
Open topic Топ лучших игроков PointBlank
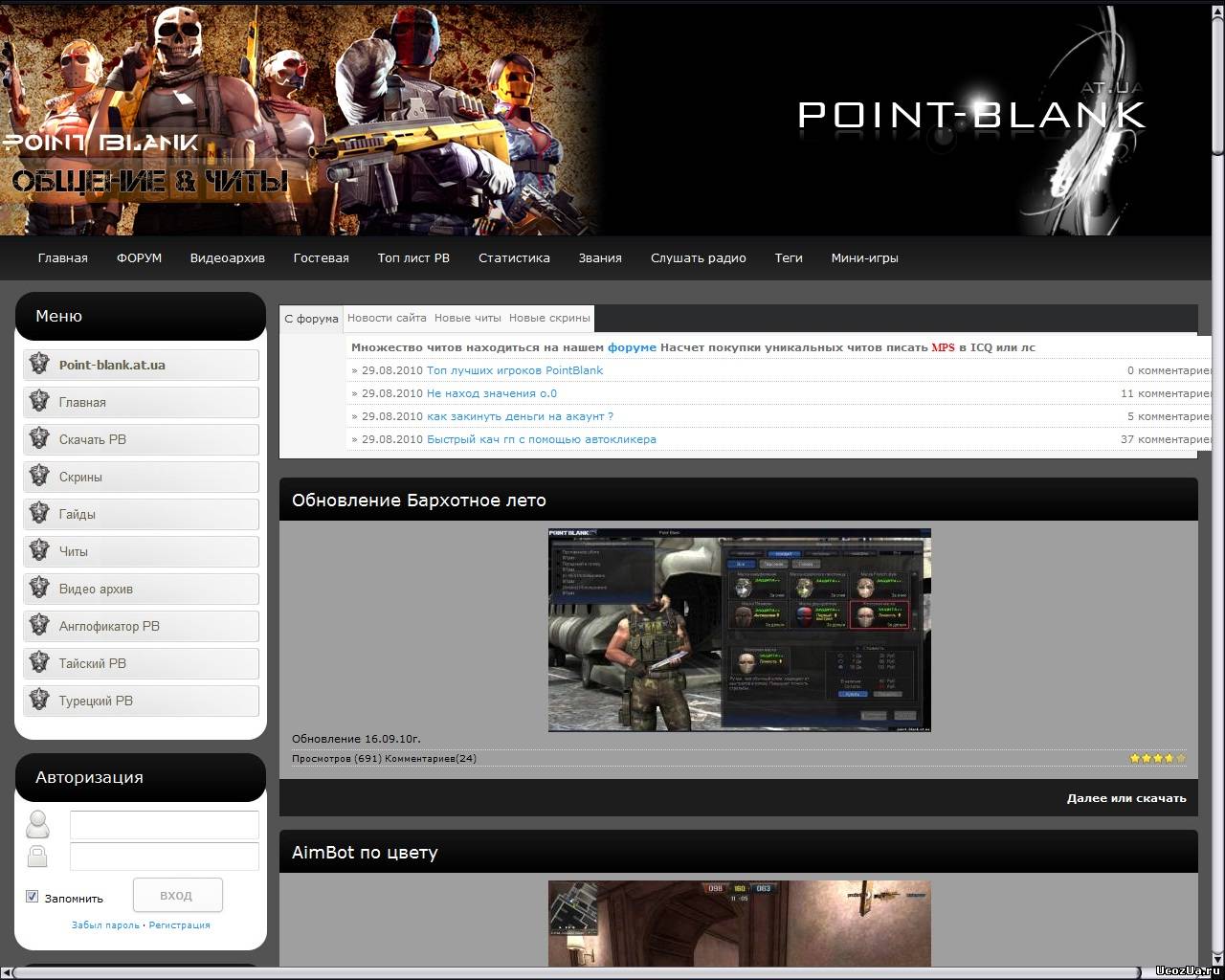pyautogui.click(x=515, y=370)
